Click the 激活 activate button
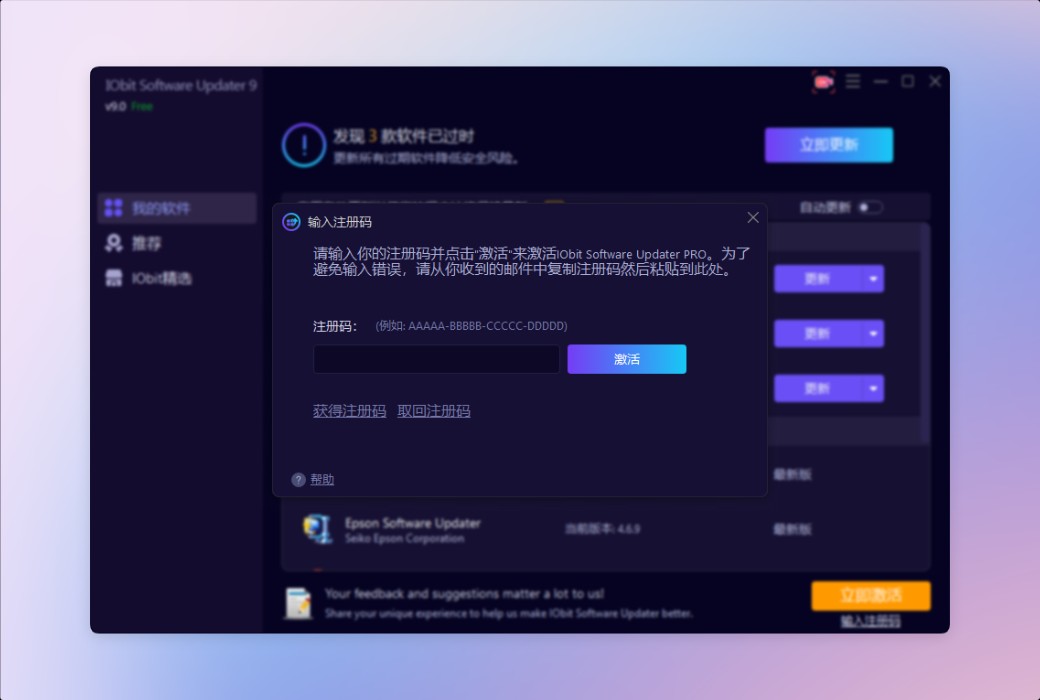This screenshot has width=1040, height=700. coord(627,359)
